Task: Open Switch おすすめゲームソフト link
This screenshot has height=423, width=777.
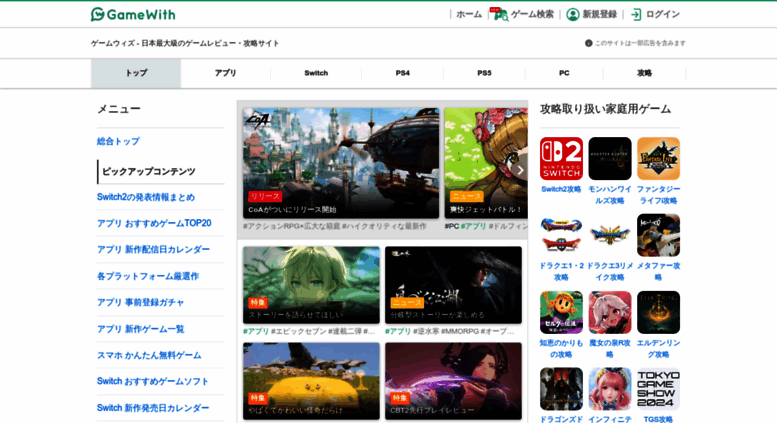Action: tap(153, 381)
